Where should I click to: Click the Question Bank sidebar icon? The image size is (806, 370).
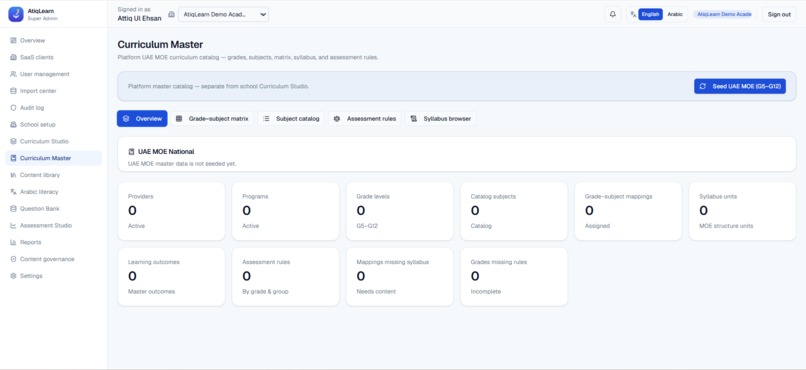tap(13, 209)
